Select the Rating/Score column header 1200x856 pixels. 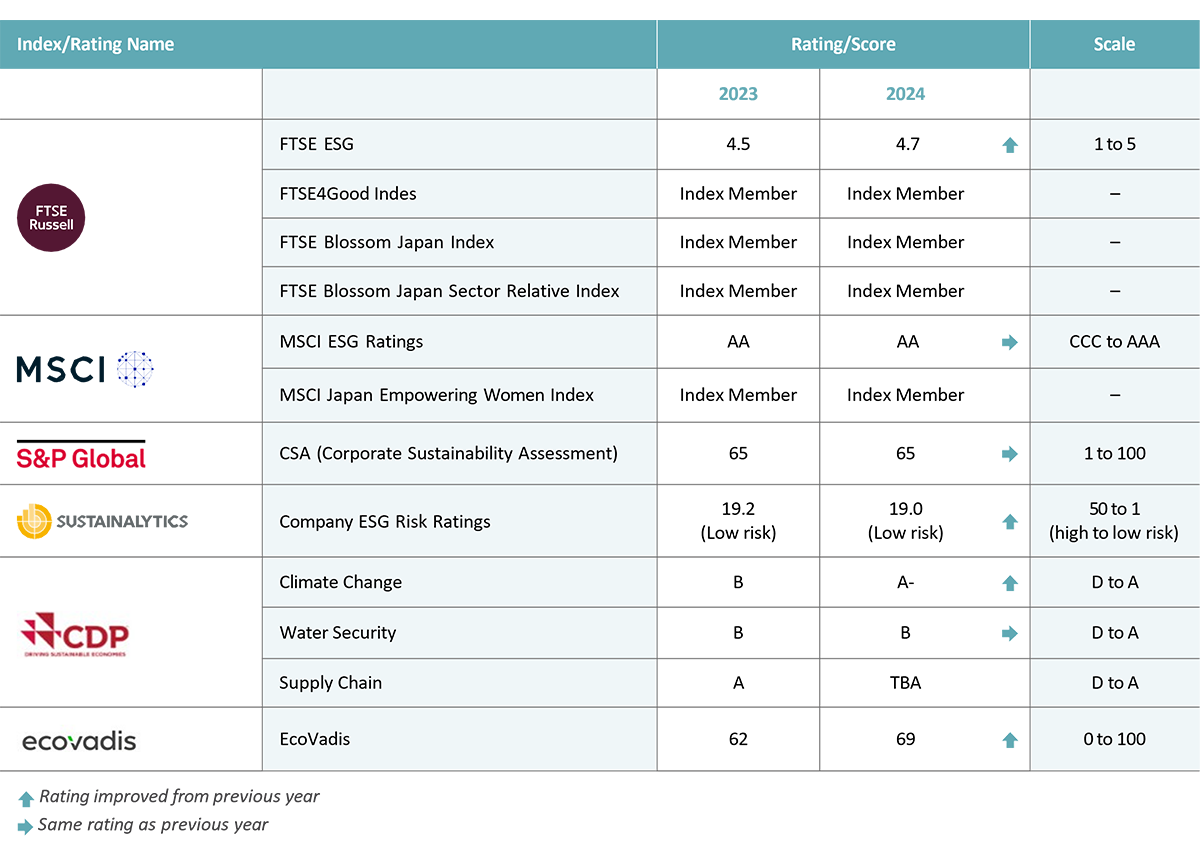(x=843, y=44)
